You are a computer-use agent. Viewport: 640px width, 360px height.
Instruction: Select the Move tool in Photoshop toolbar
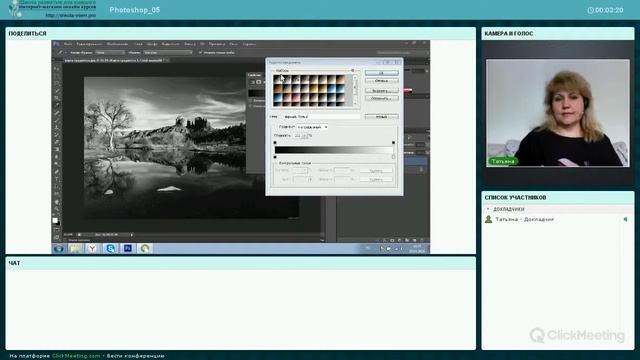[57, 68]
